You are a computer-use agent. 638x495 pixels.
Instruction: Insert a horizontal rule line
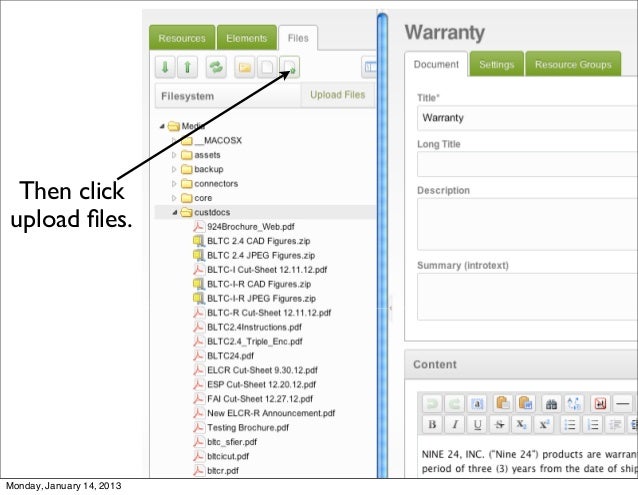[623, 404]
